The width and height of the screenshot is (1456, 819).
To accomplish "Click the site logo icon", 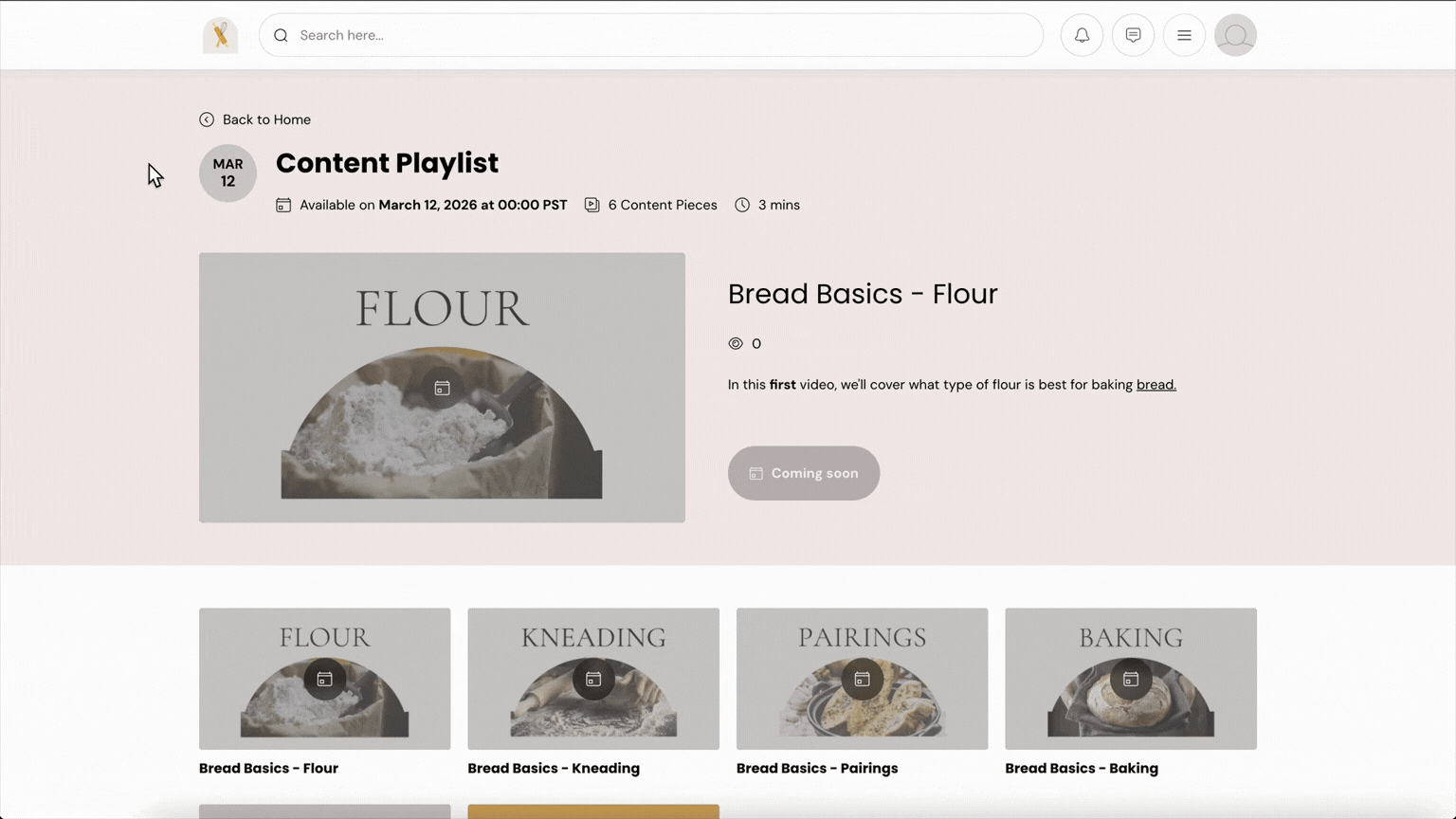I will [x=220, y=35].
